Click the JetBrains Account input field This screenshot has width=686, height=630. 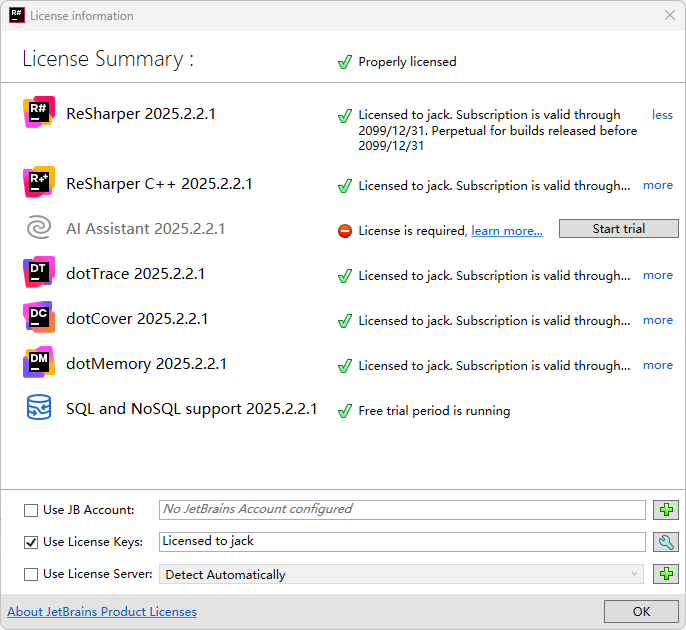pos(402,509)
